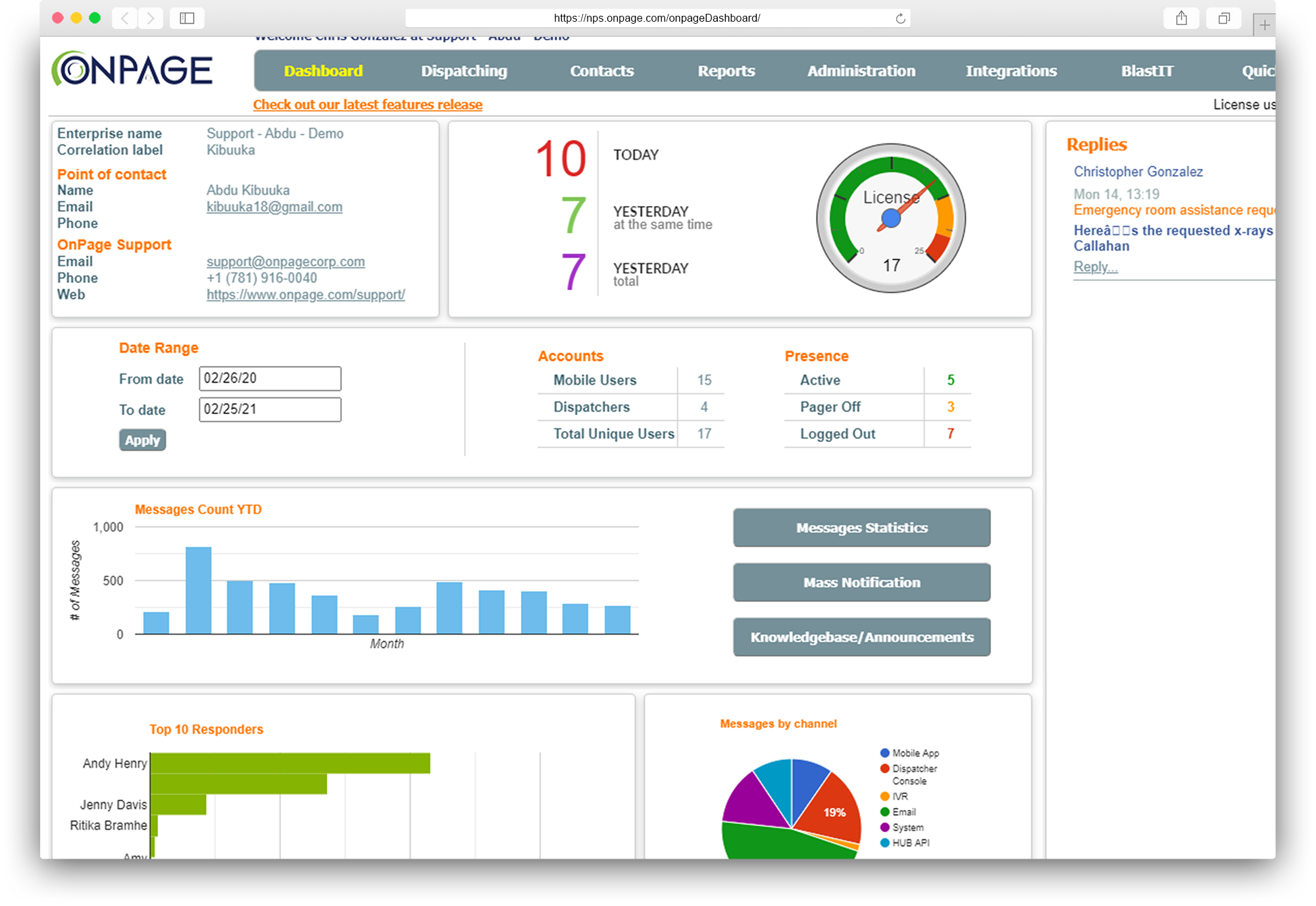Screen dimensions: 1316x906
Task: Click the Apply date range button
Action: coord(142,440)
